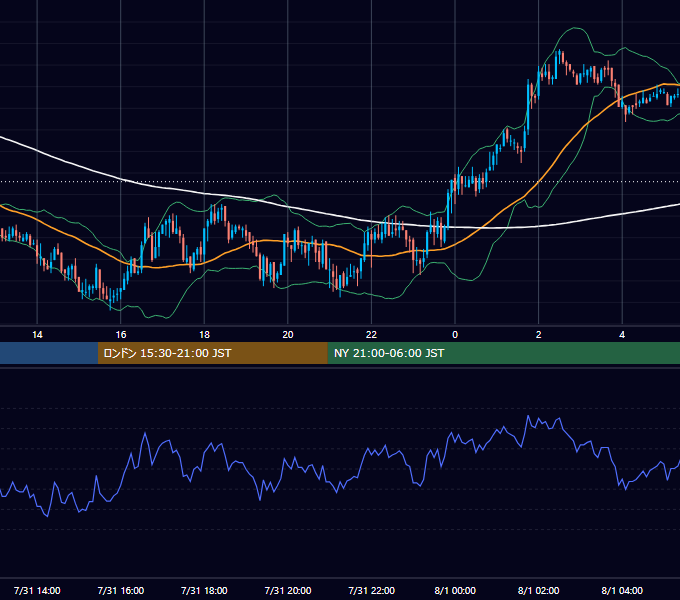This screenshot has height=600, width=680.
Task: Click hour label 14 on price chart axis
Action: (x=37, y=335)
